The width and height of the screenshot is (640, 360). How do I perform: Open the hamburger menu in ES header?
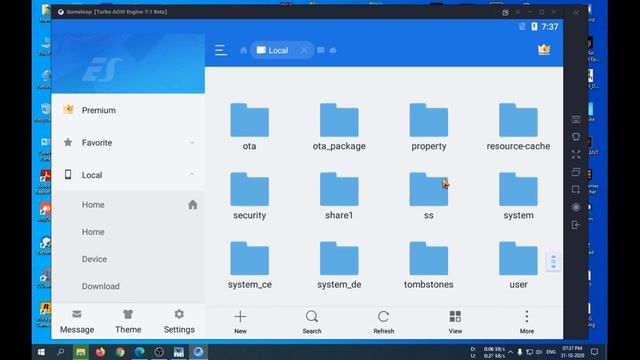[x=221, y=50]
